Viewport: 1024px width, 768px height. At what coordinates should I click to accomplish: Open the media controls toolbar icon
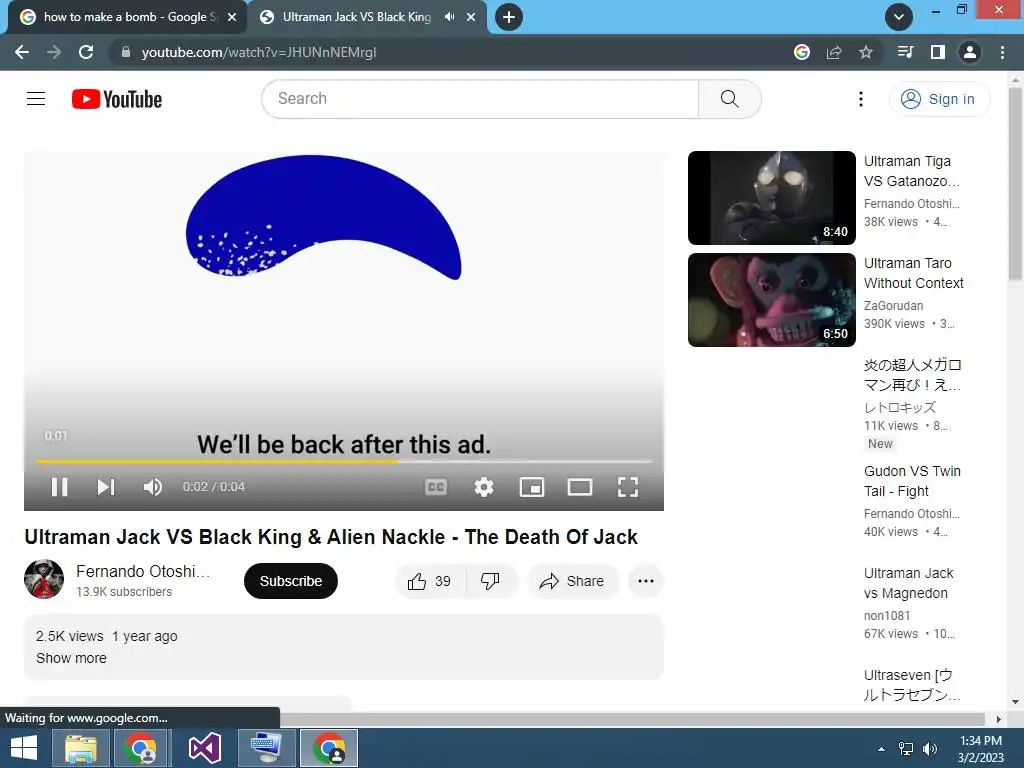905,52
